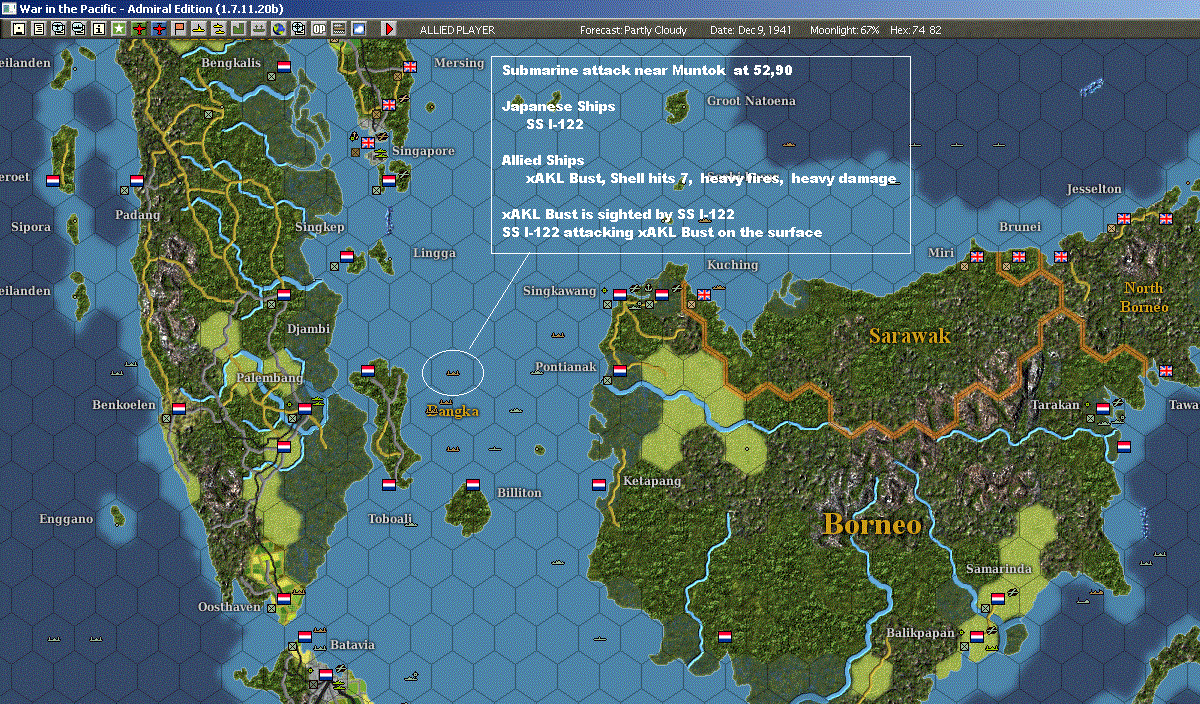Click the info 'i' toolbar icon

(x=99, y=29)
